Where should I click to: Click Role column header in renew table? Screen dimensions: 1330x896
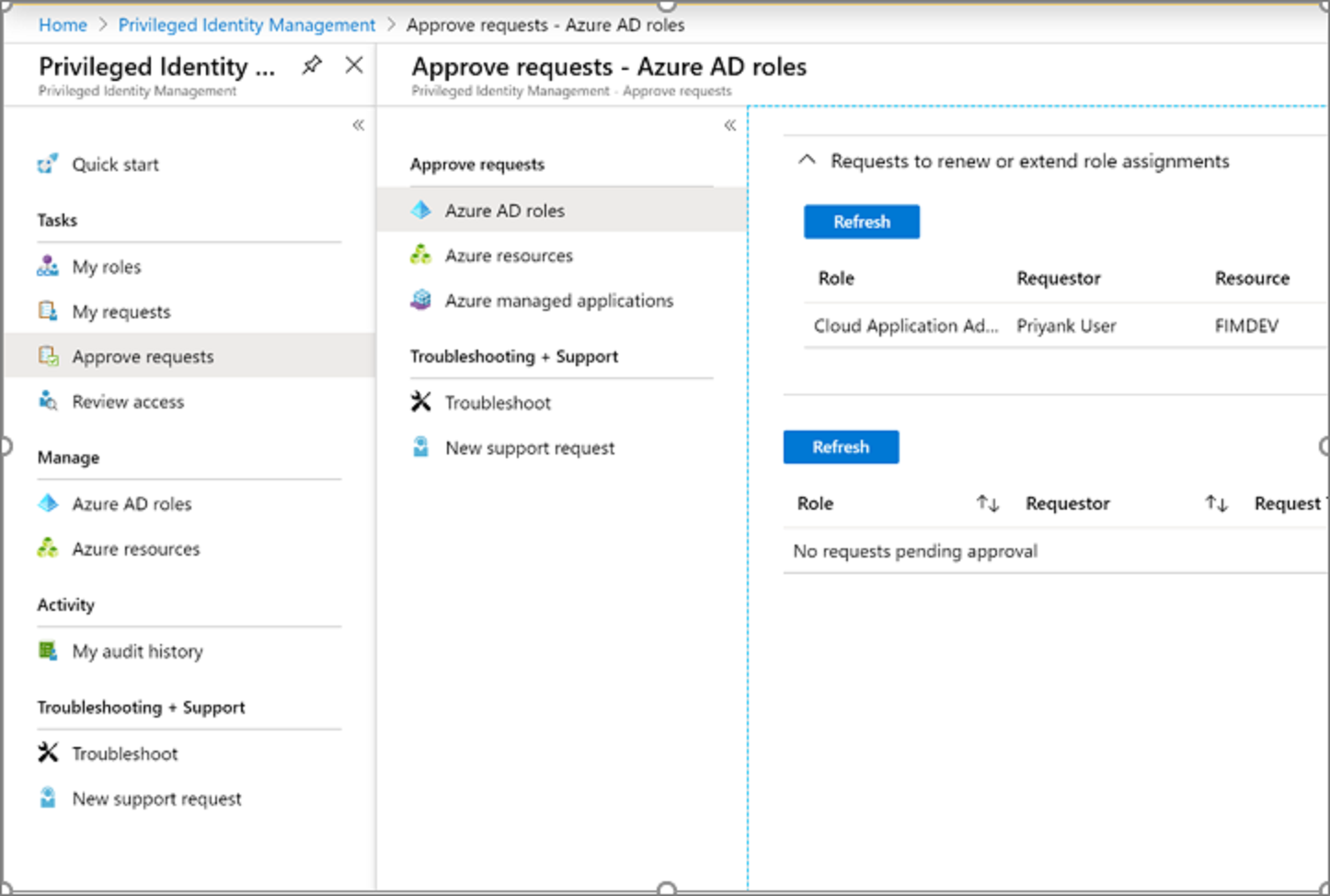[836, 278]
